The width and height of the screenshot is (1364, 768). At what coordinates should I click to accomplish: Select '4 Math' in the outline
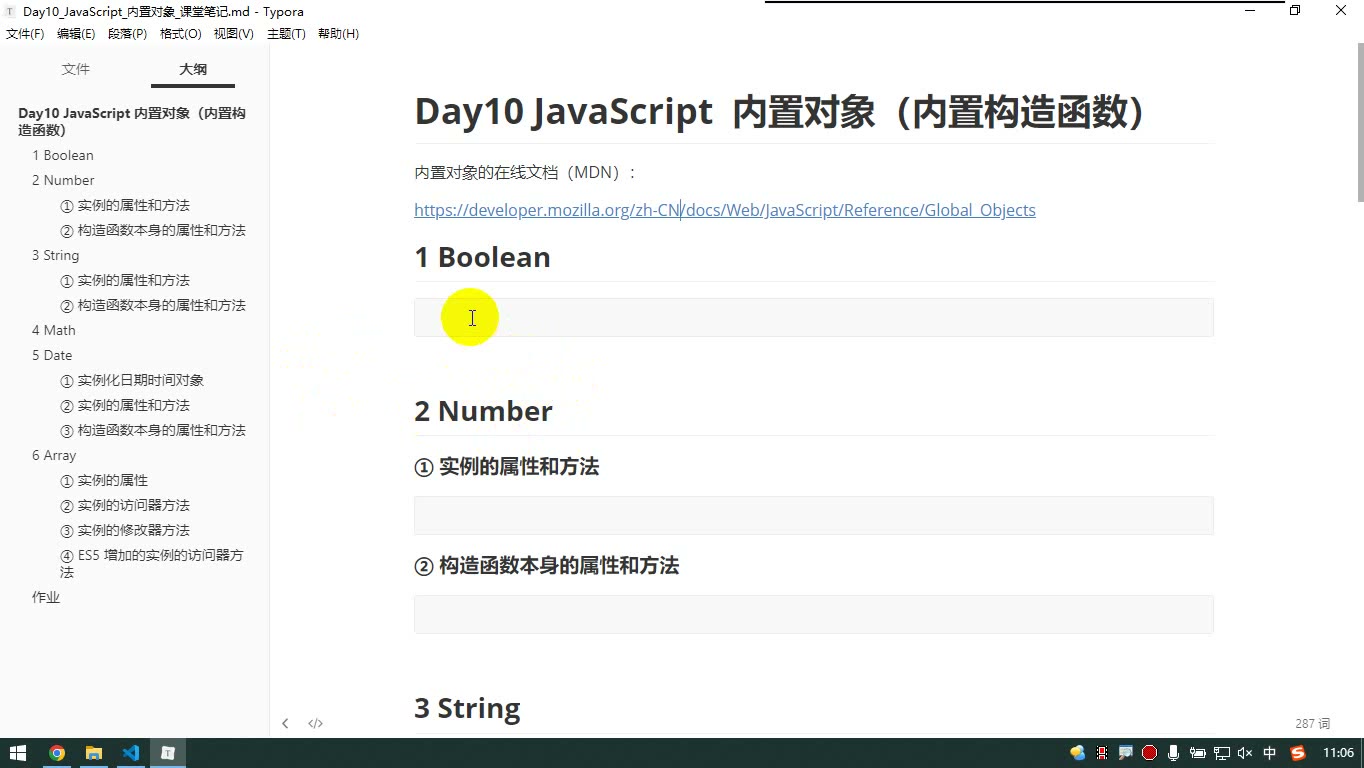click(x=54, y=330)
